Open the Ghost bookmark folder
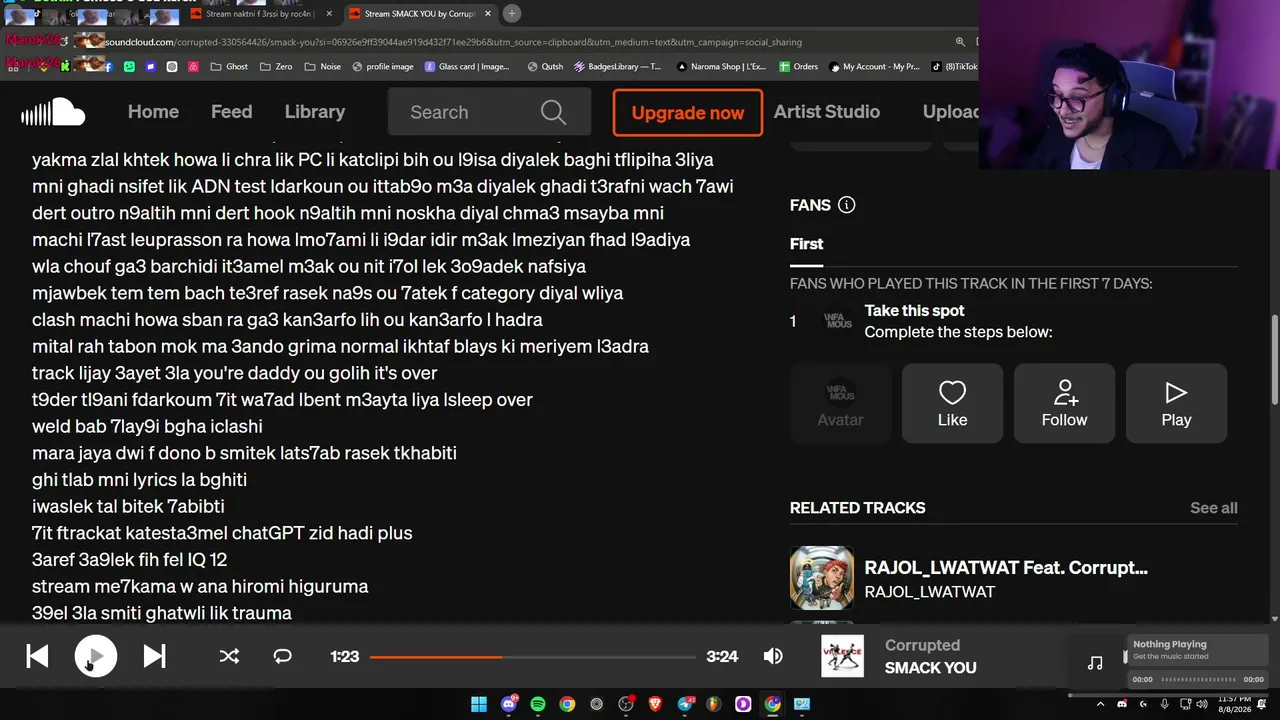Screen dimensions: 1280x720 click(x=229, y=67)
